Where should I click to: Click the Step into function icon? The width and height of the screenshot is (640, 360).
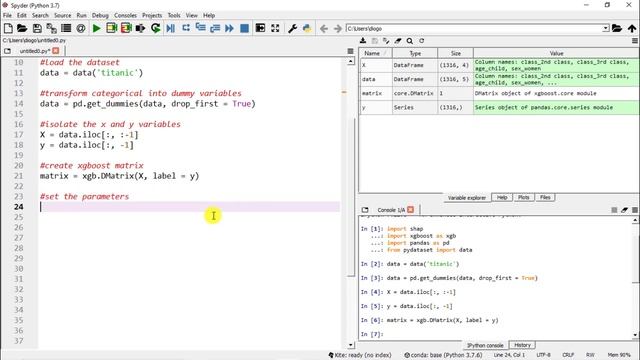[x=200, y=28]
